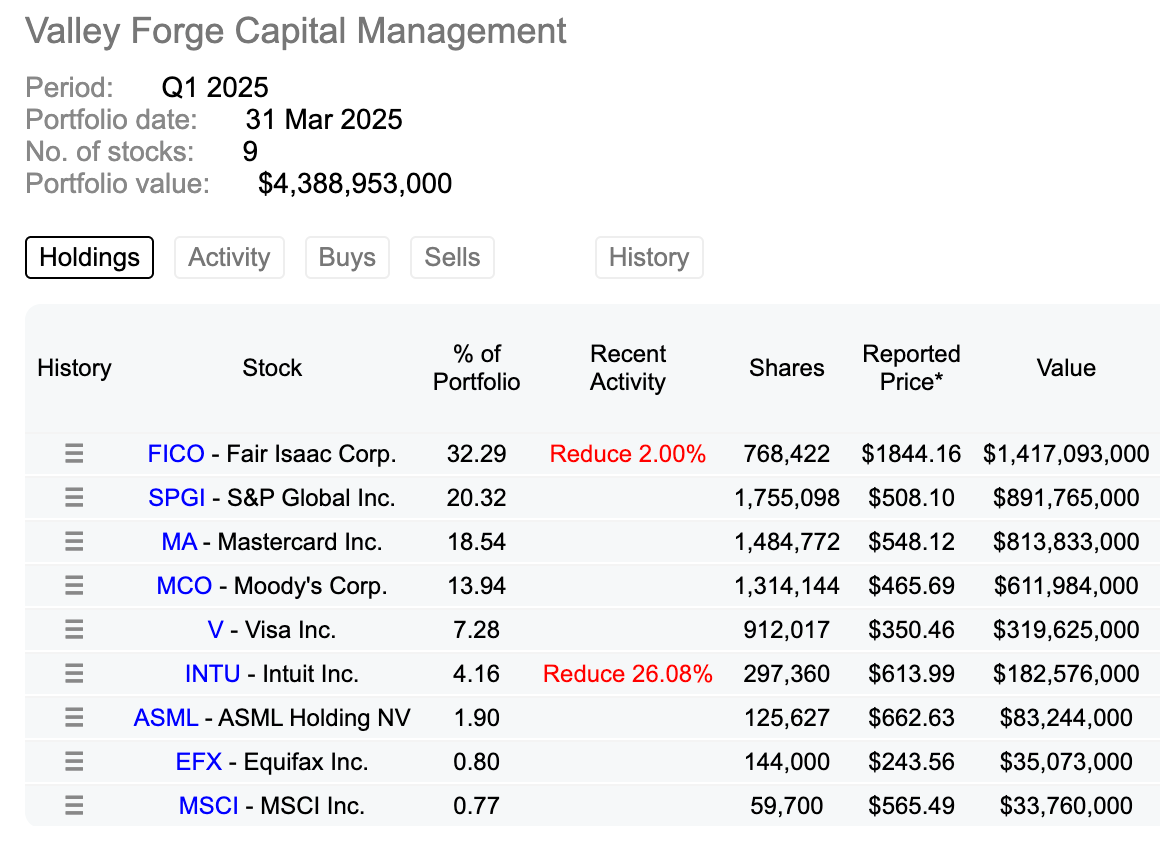The height and width of the screenshot is (842, 1174).
Task: Click the Value column header
Action: 1066,368
